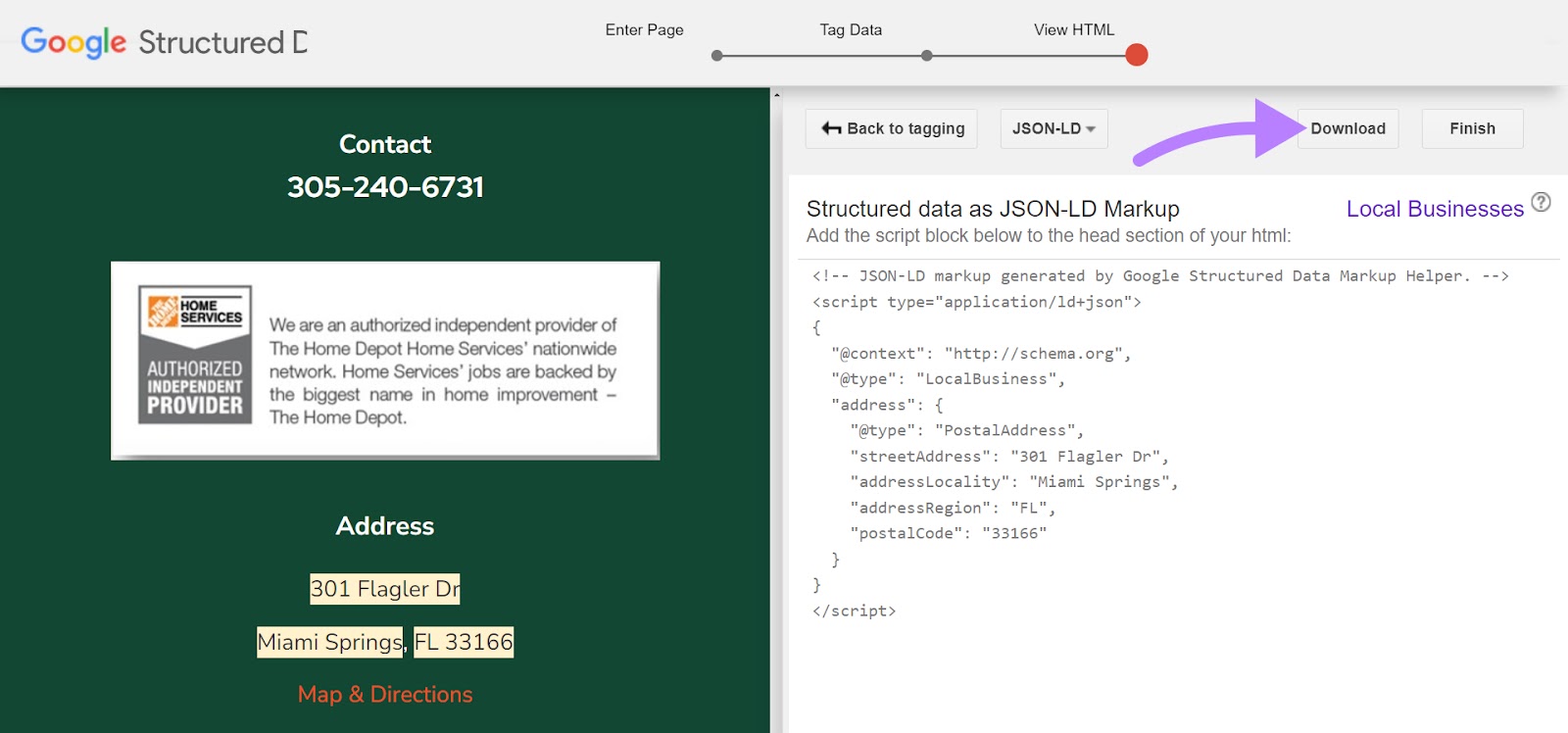Click the 305-240-6731 phone number
This screenshot has width=1568, height=733.
pyautogui.click(x=385, y=187)
